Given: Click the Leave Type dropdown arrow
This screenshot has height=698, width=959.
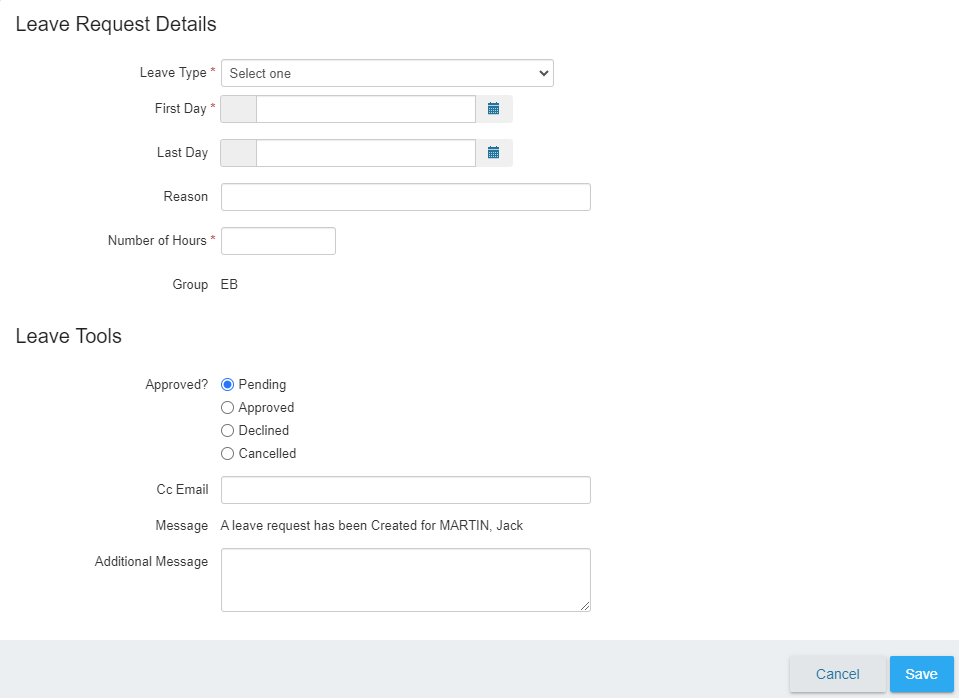Looking at the screenshot, I should [x=543, y=73].
